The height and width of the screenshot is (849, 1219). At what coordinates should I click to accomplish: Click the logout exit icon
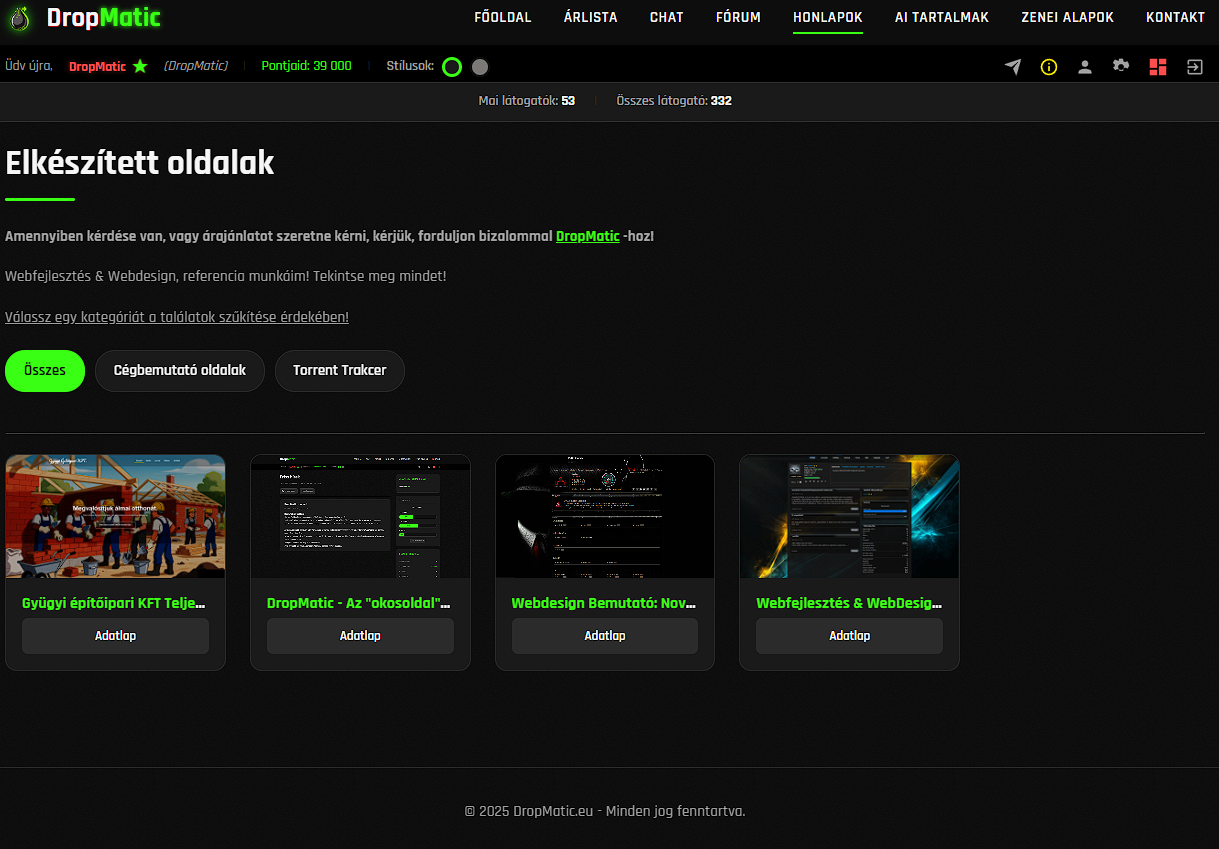click(1195, 67)
